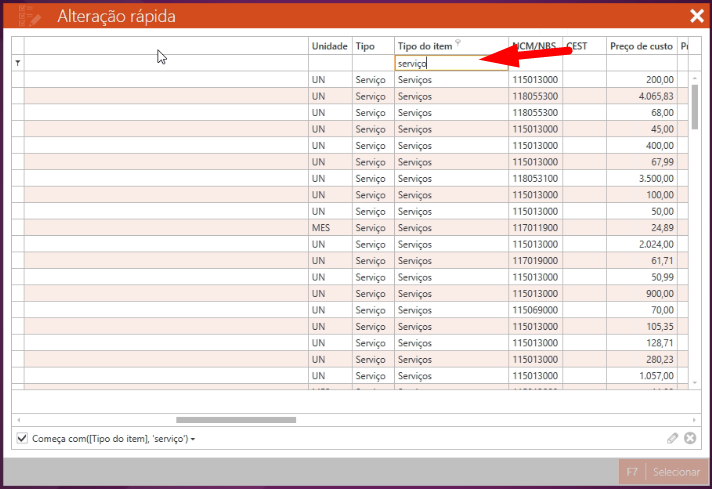Click the horizontal scrollbar left arrow
The height and width of the screenshot is (489, 712).
tap(18, 420)
